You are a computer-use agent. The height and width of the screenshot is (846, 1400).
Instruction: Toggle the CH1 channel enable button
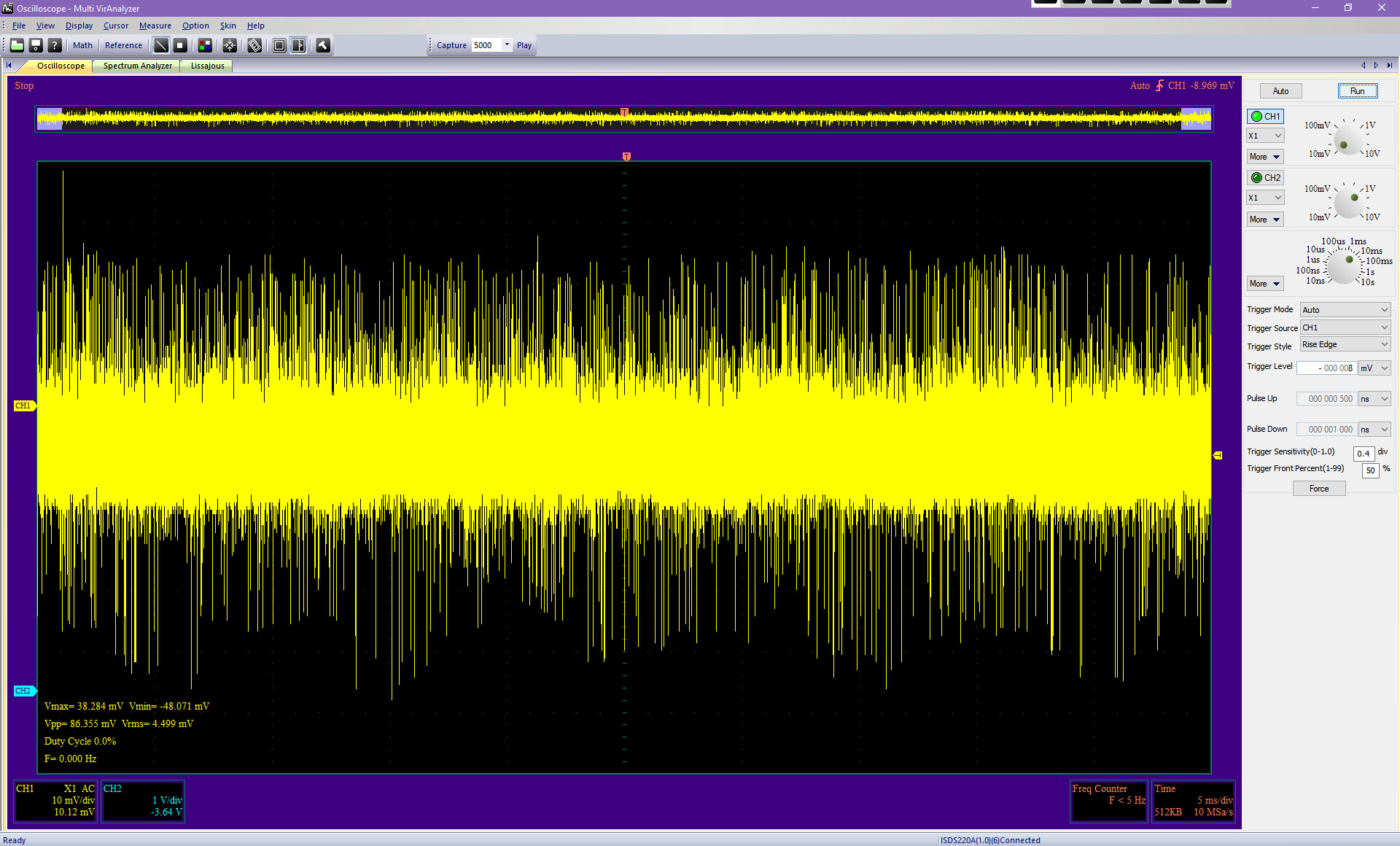pos(1265,116)
